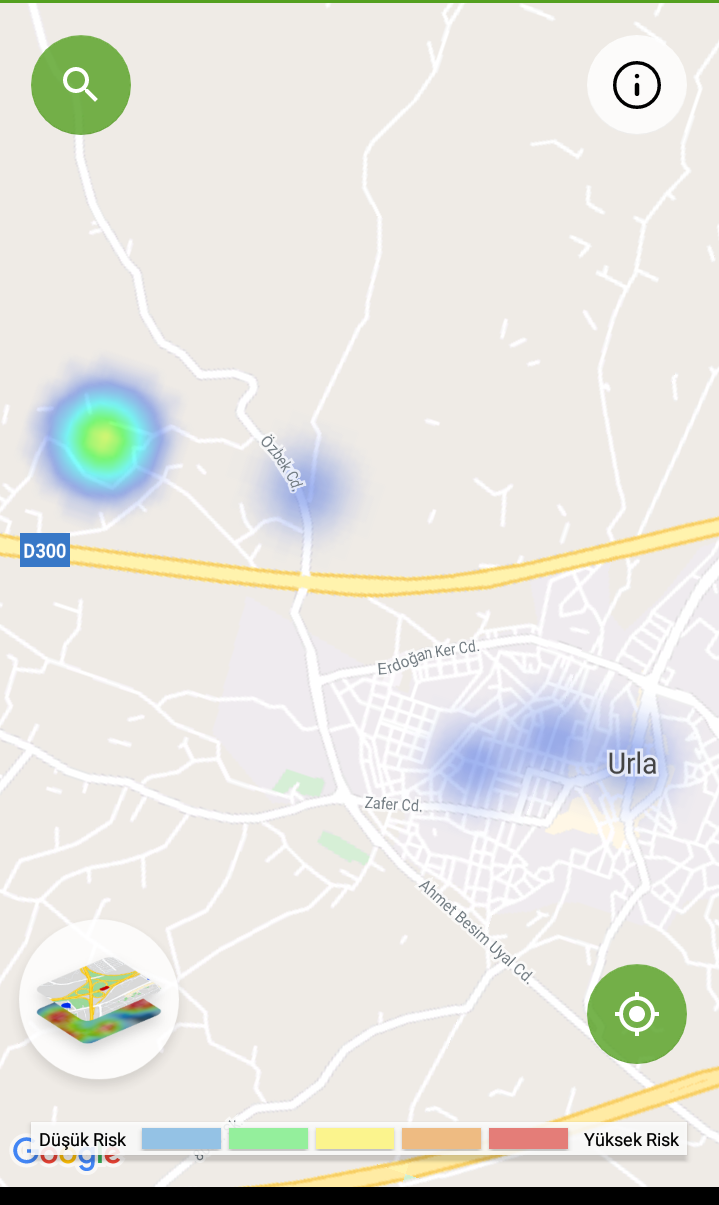The image size is (719, 1205).
Task: Select the yellow risk swatch
Action: (355, 1139)
